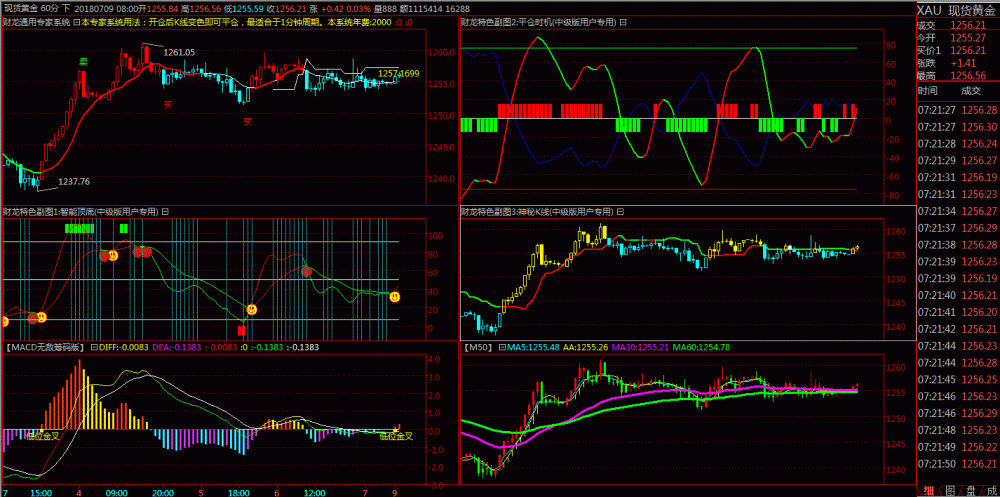The width and height of the screenshot is (1000, 497).
Task: Click the 1261.05 high price label
Action: [179, 53]
